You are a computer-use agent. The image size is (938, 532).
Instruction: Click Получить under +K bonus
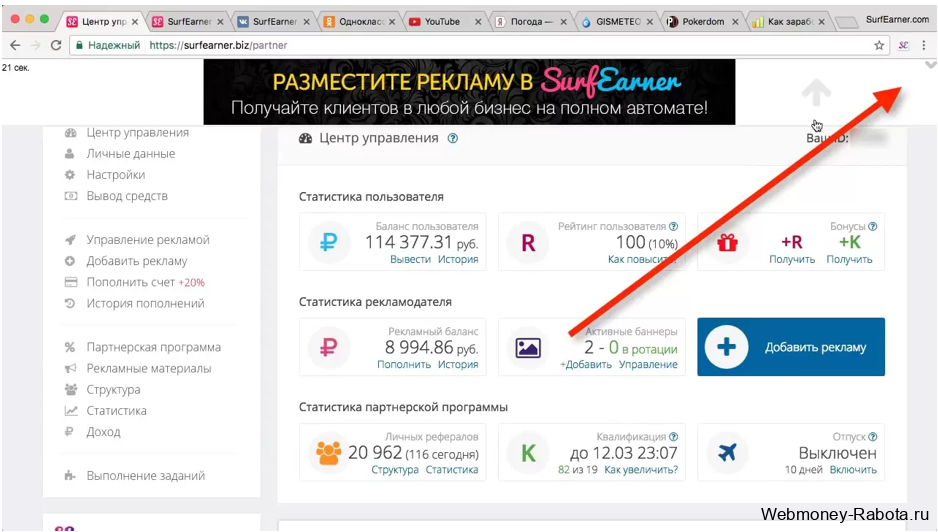(x=849, y=259)
